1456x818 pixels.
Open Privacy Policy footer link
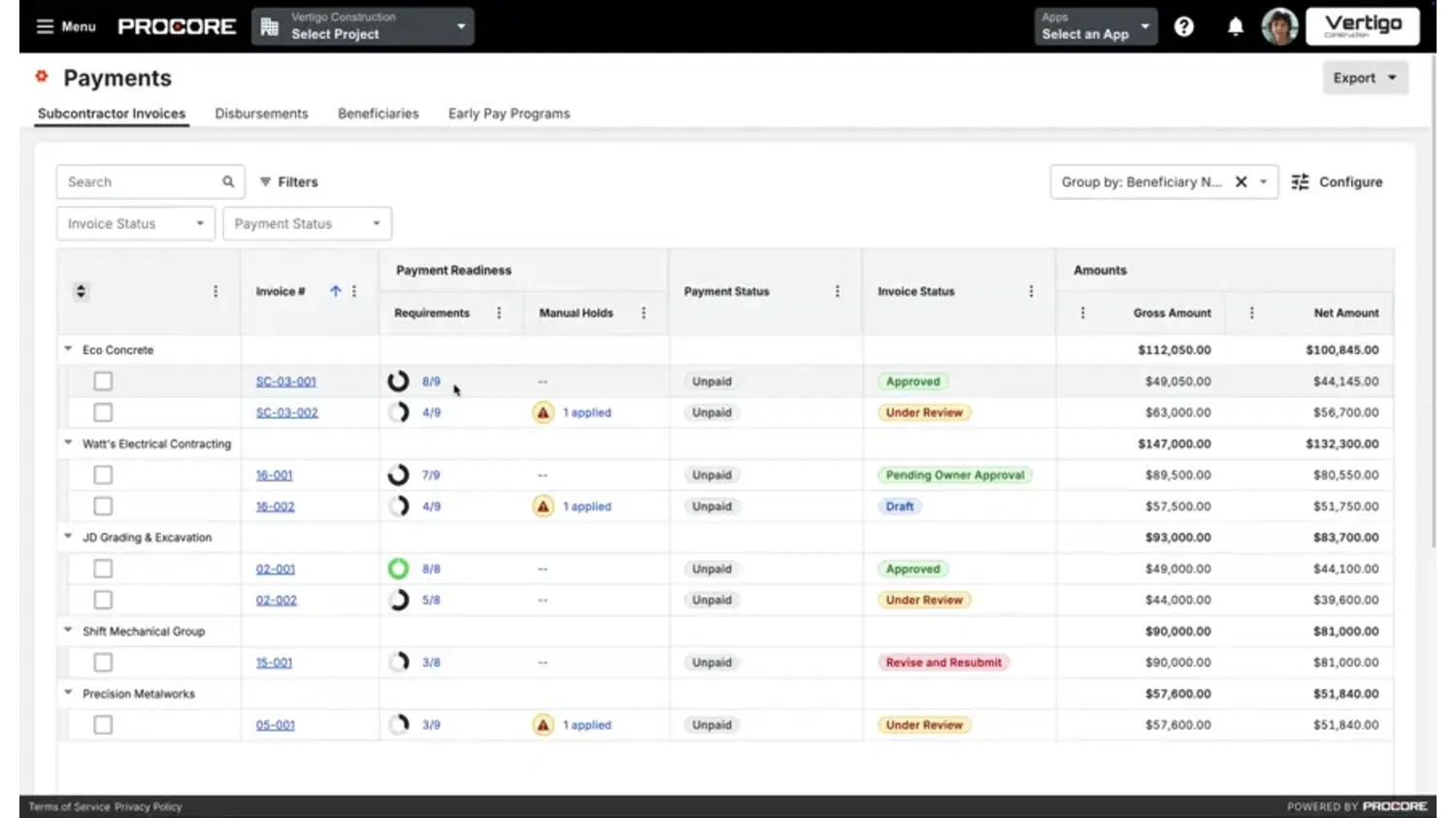(149, 806)
